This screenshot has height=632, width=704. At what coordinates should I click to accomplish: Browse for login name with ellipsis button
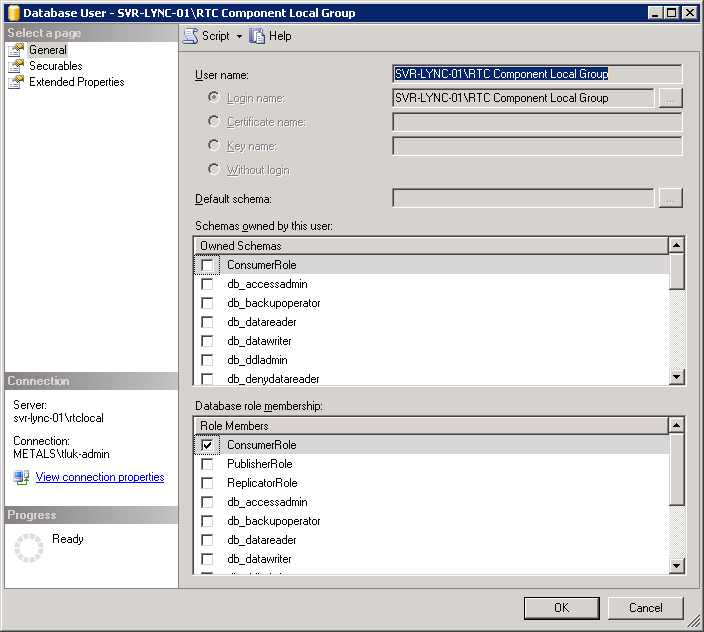pos(670,98)
